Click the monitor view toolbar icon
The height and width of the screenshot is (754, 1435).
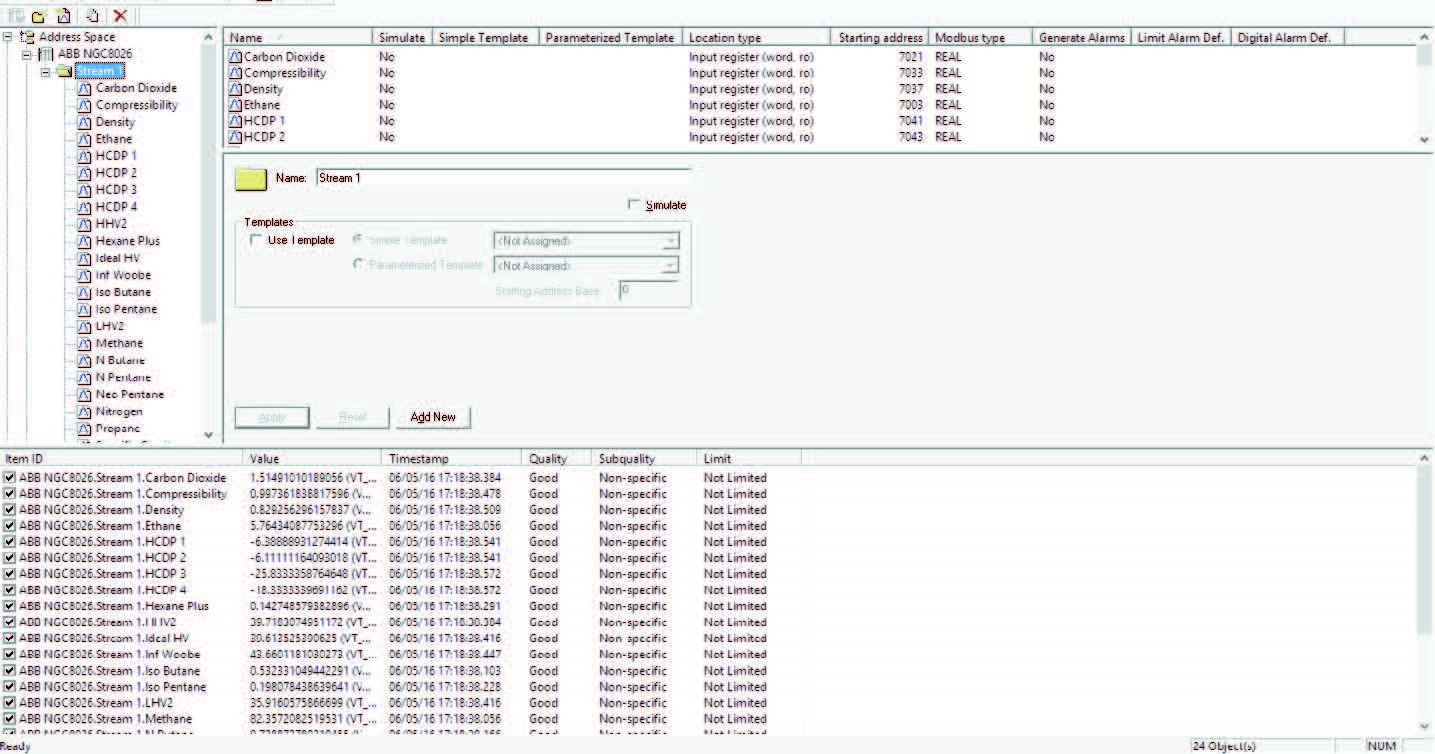click(x=17, y=15)
